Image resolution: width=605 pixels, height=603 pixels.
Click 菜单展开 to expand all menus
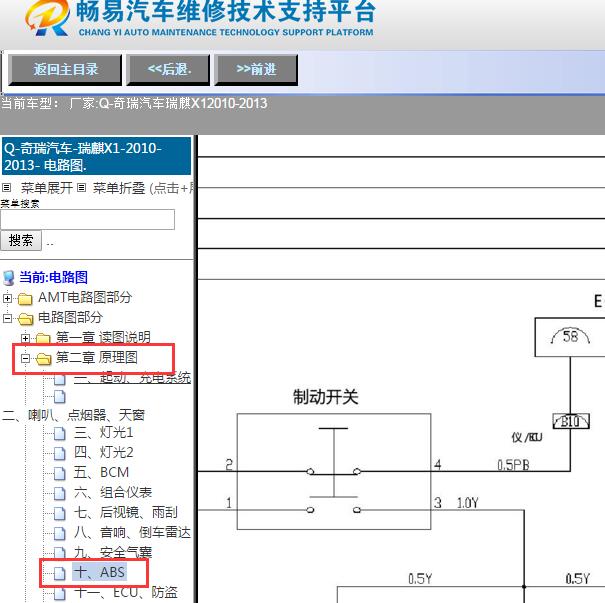click(47, 188)
